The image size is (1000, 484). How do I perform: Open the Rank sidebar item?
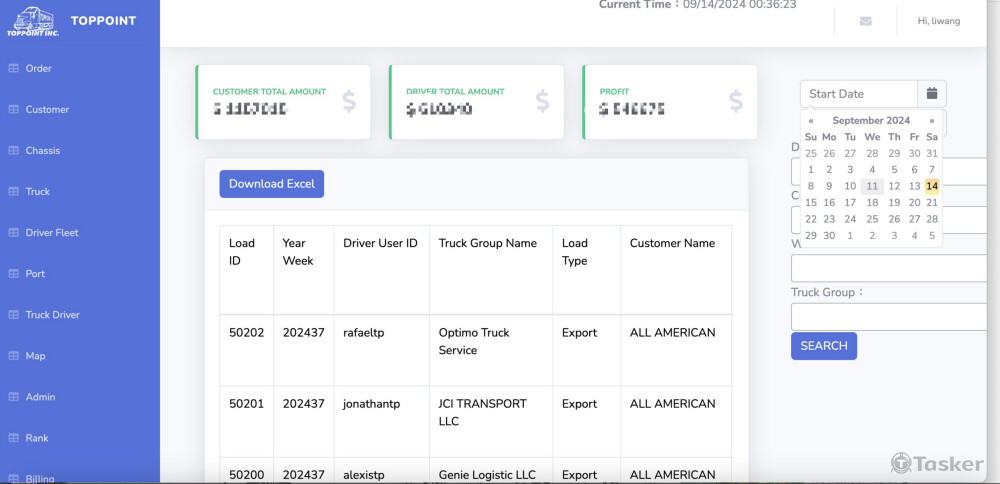click(36, 438)
